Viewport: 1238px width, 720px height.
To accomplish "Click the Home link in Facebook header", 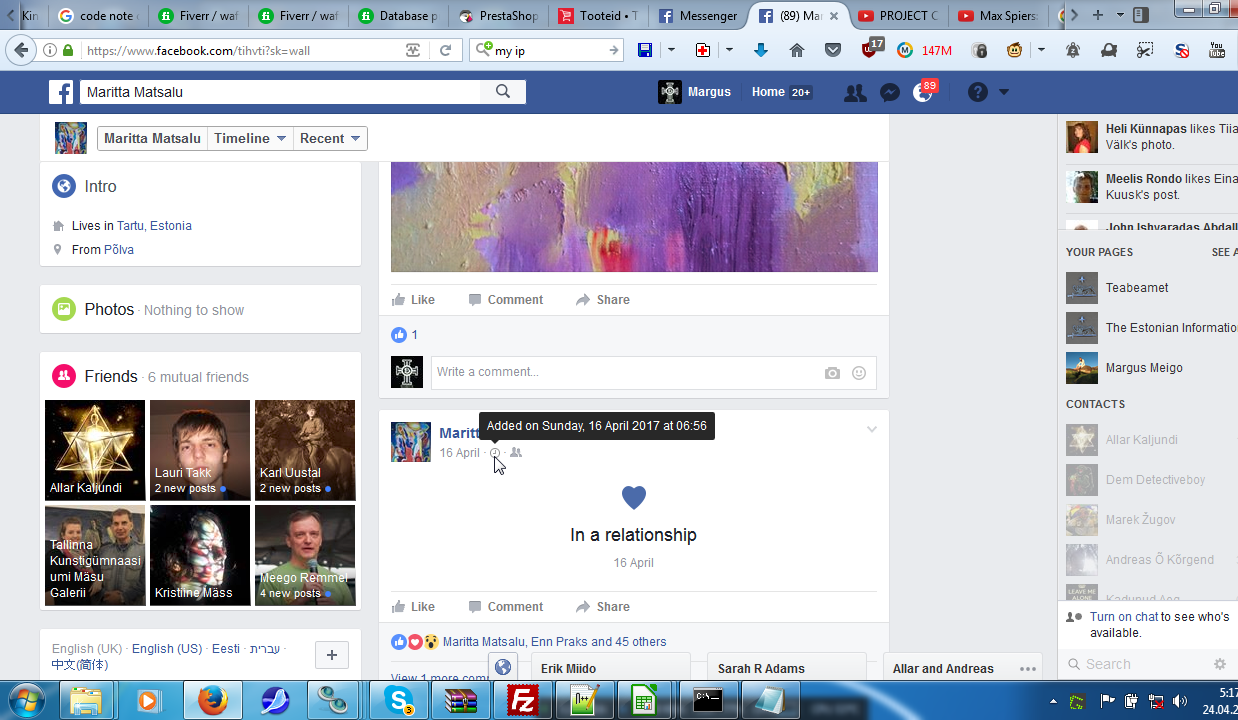I will [x=768, y=92].
